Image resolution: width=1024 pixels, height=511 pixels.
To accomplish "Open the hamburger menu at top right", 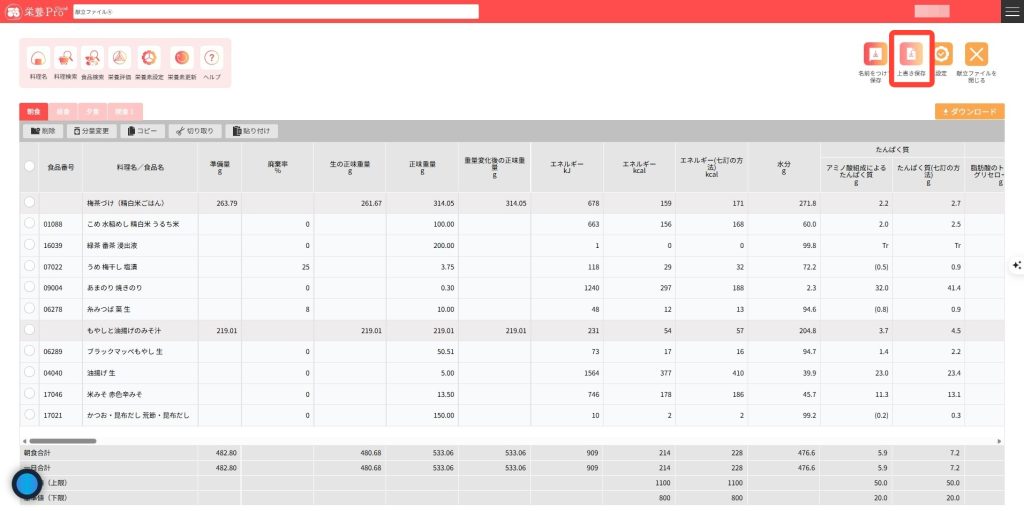I will click(1012, 11).
